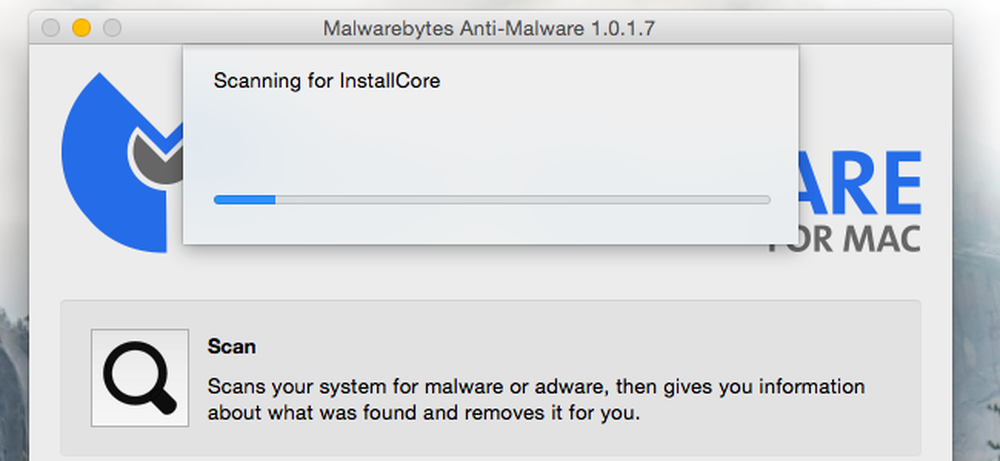1000x461 pixels.
Task: Click an empty area of the scanning sheet
Action: click(x=490, y=140)
